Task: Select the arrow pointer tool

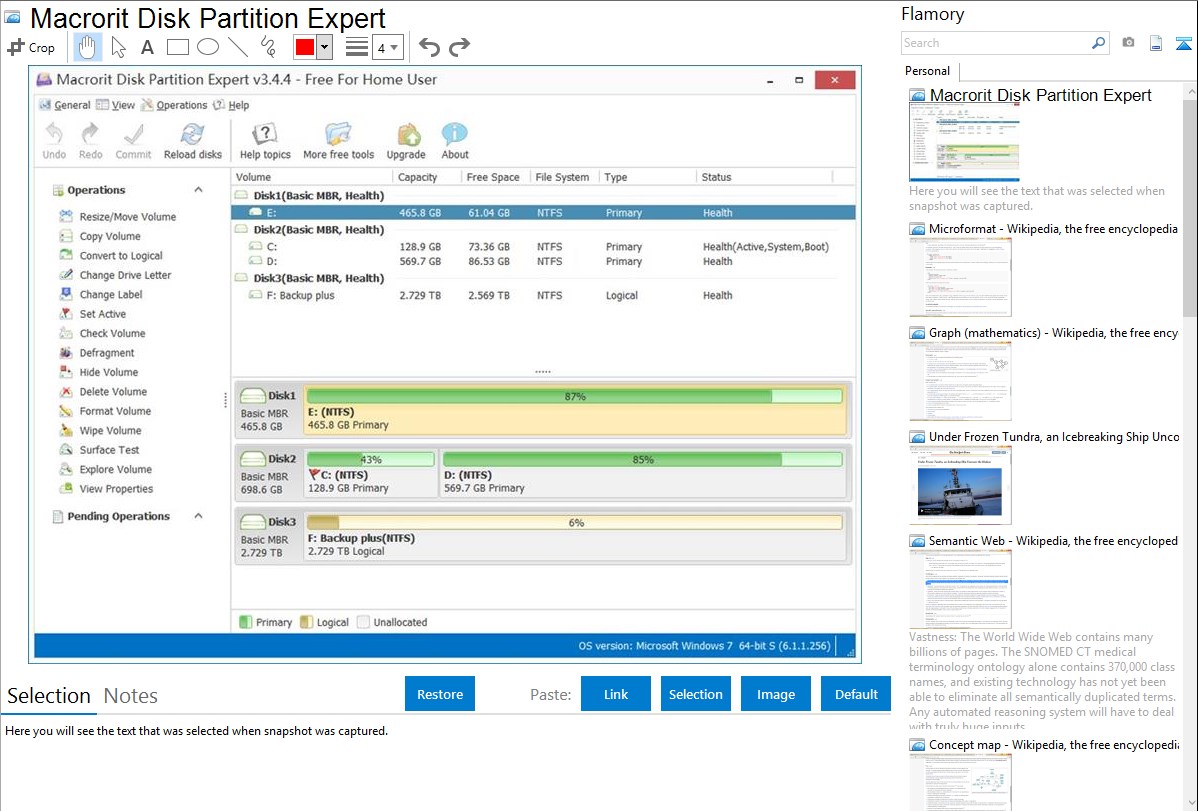Action: click(x=118, y=47)
